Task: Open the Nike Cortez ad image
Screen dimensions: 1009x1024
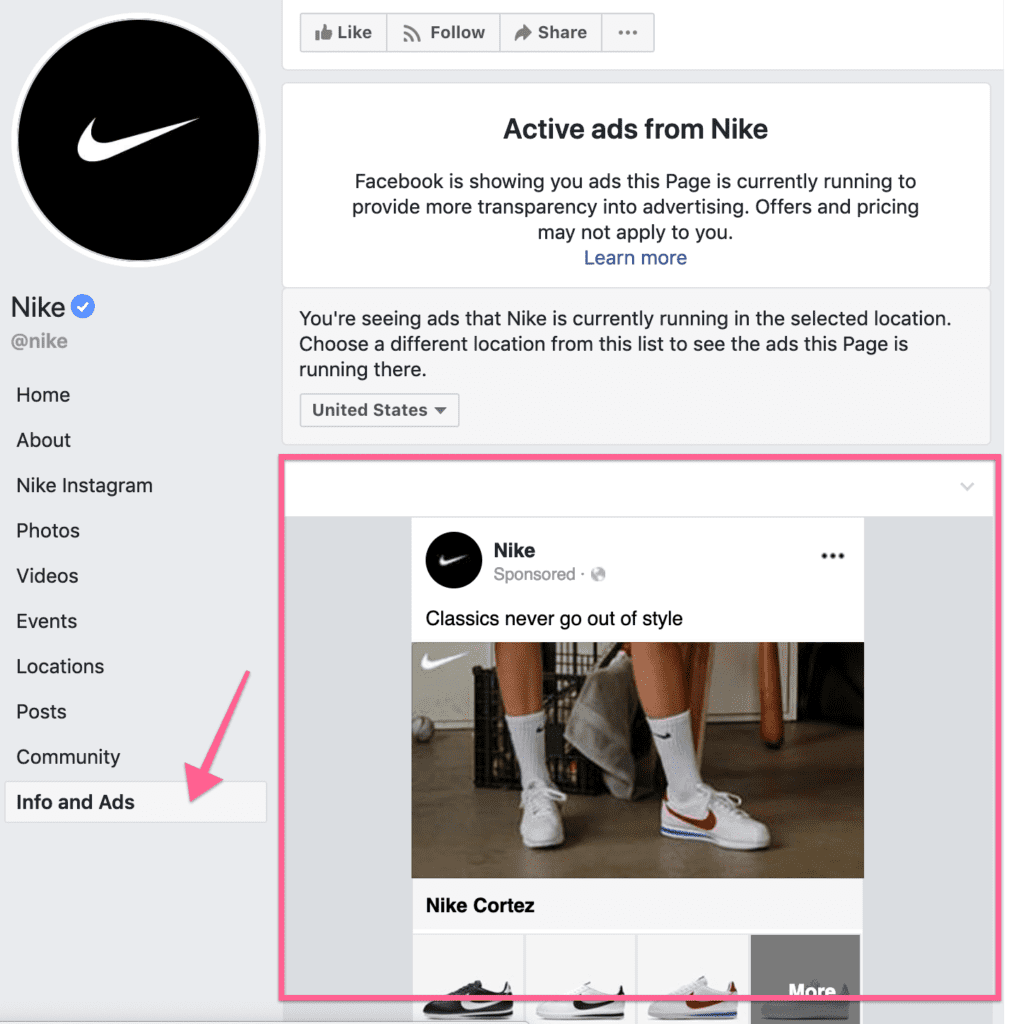Action: point(637,760)
